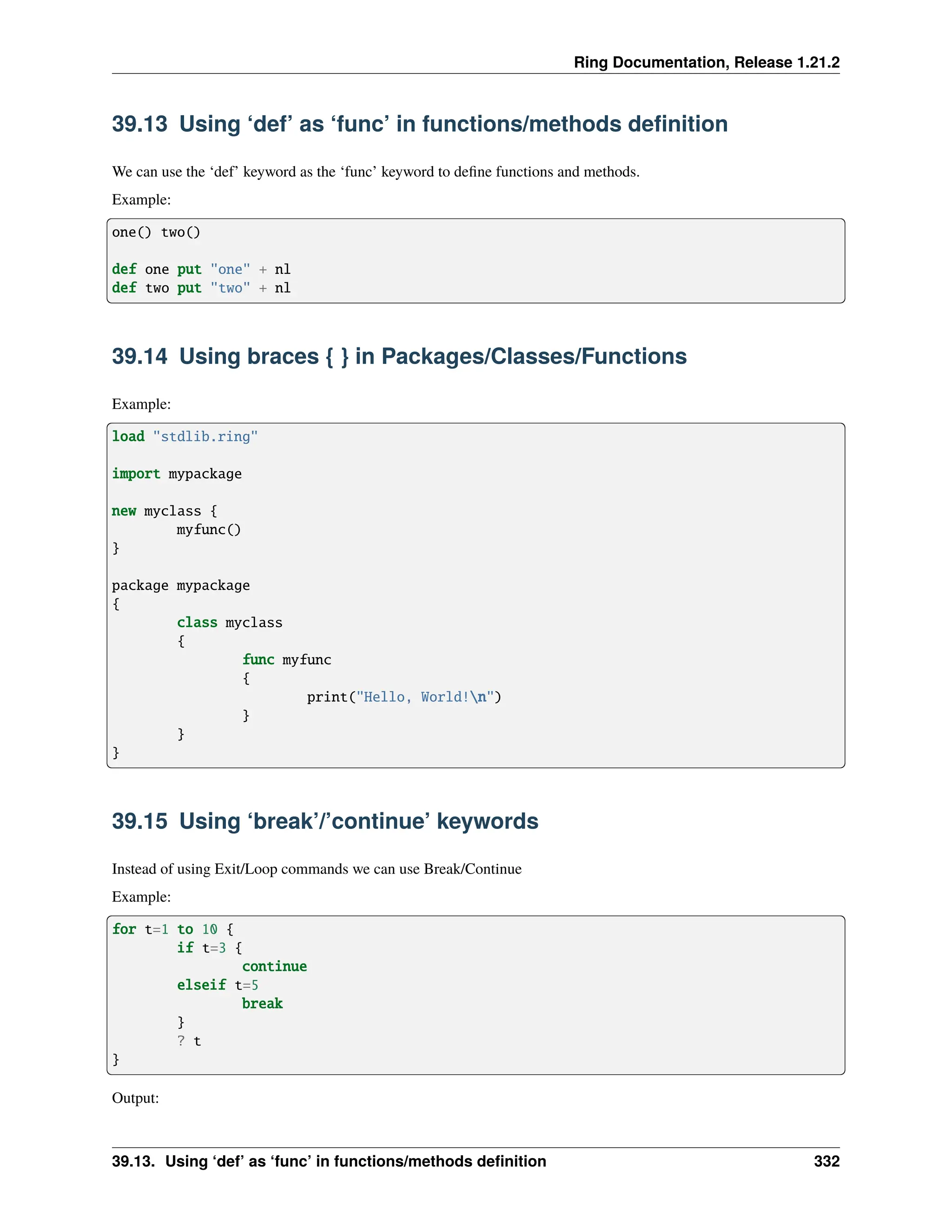Click the 'def one put' code line
Screen dimensions: 952x1232
click(201, 270)
